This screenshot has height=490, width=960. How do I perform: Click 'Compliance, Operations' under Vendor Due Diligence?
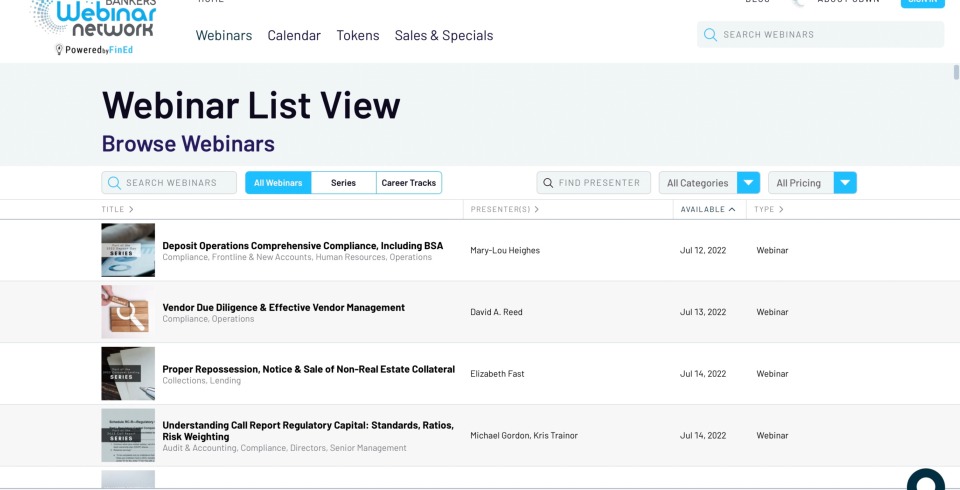click(208, 319)
